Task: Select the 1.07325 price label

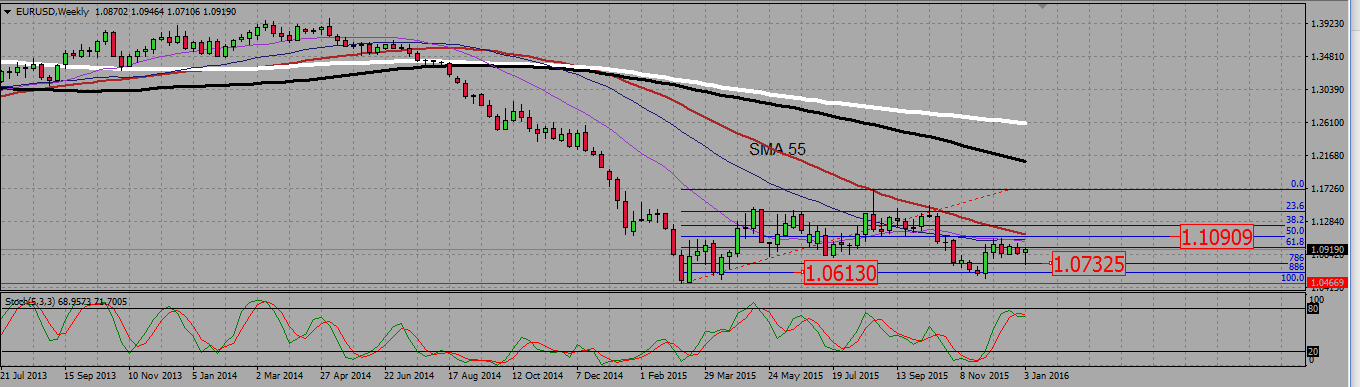Action: (1089, 264)
